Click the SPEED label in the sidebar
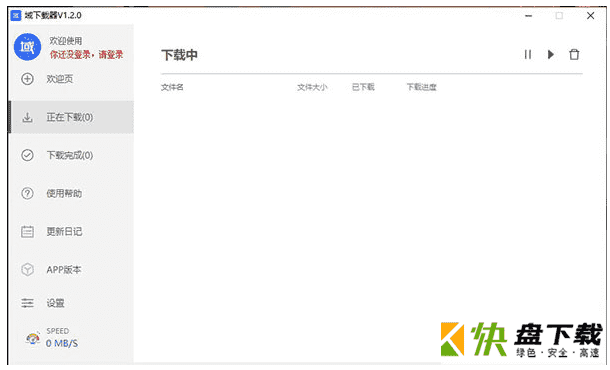This screenshot has width=610, height=370. click(x=58, y=331)
